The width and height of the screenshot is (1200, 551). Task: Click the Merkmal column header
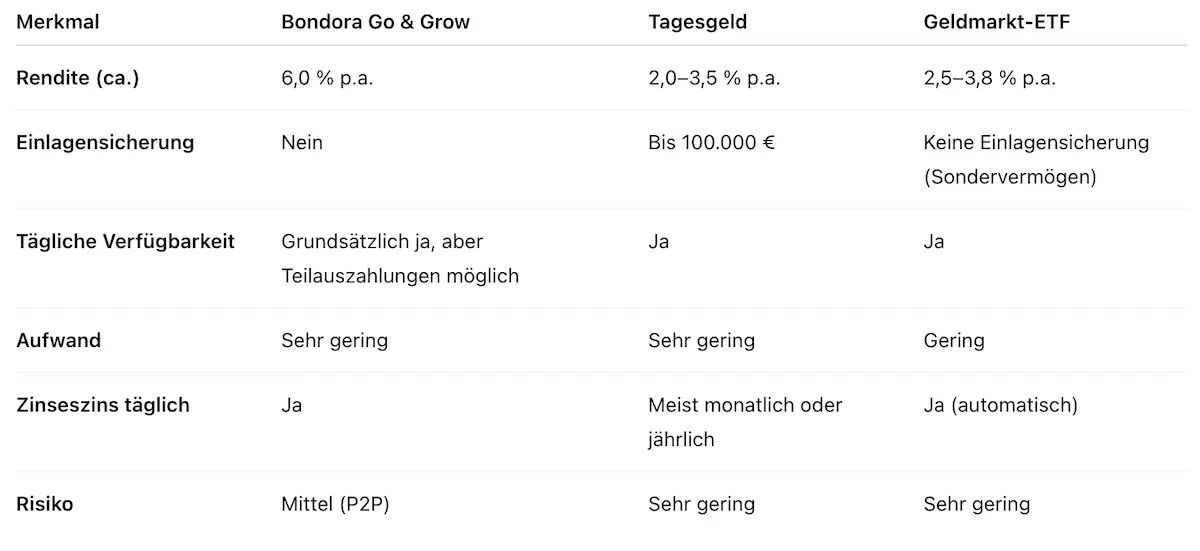(57, 22)
